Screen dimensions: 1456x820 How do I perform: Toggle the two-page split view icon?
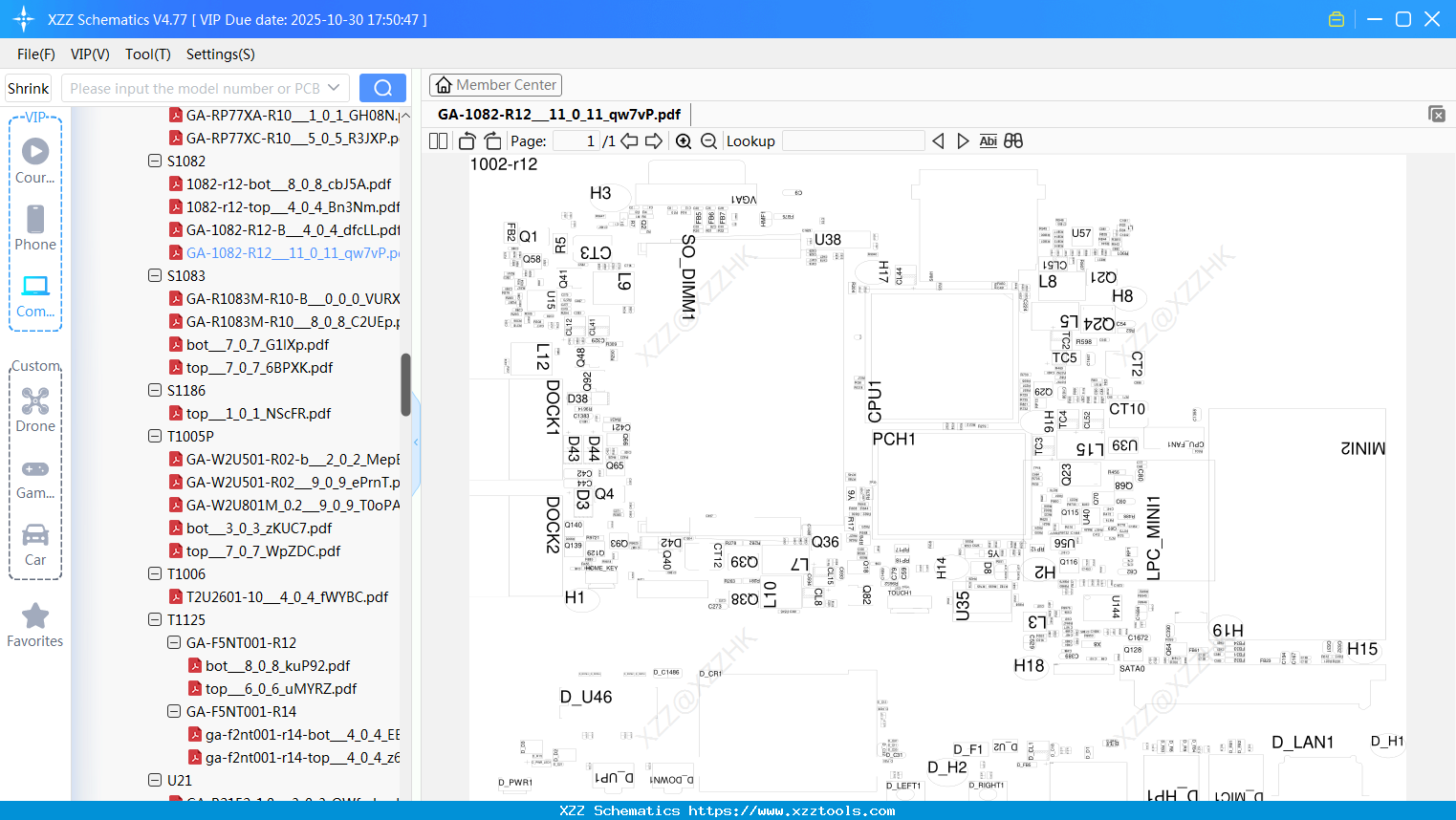point(439,140)
